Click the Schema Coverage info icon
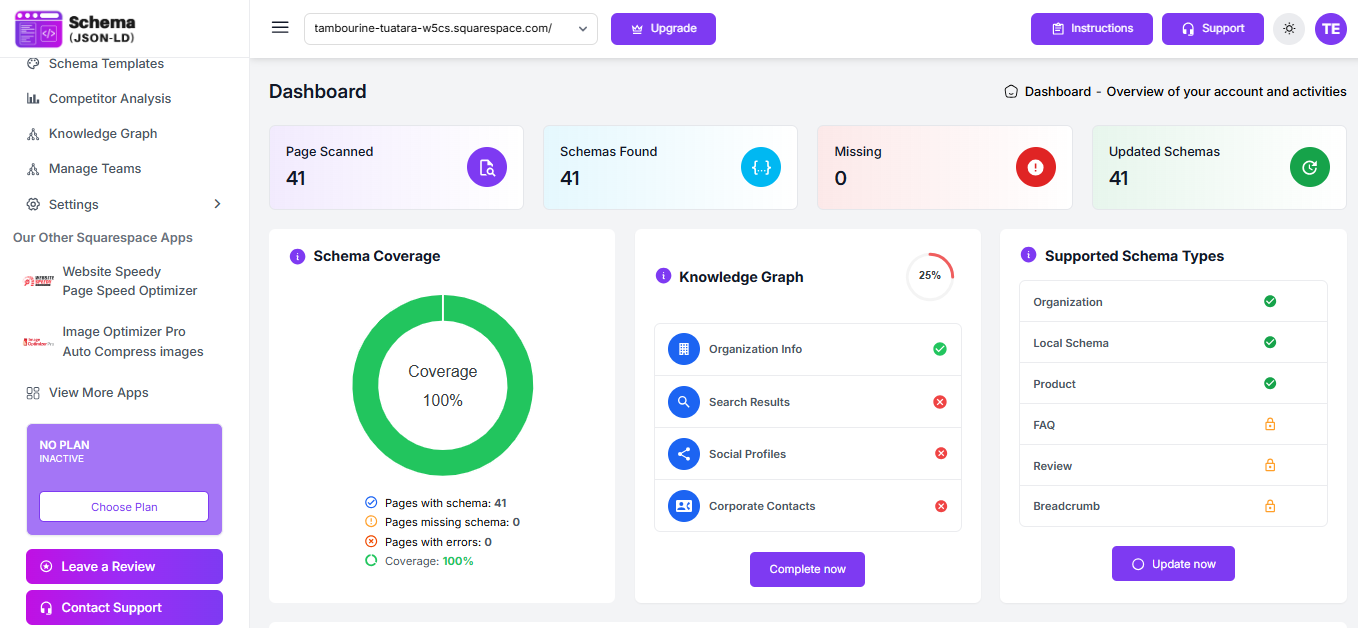Screen dimensions: 1358x628 point(297,256)
